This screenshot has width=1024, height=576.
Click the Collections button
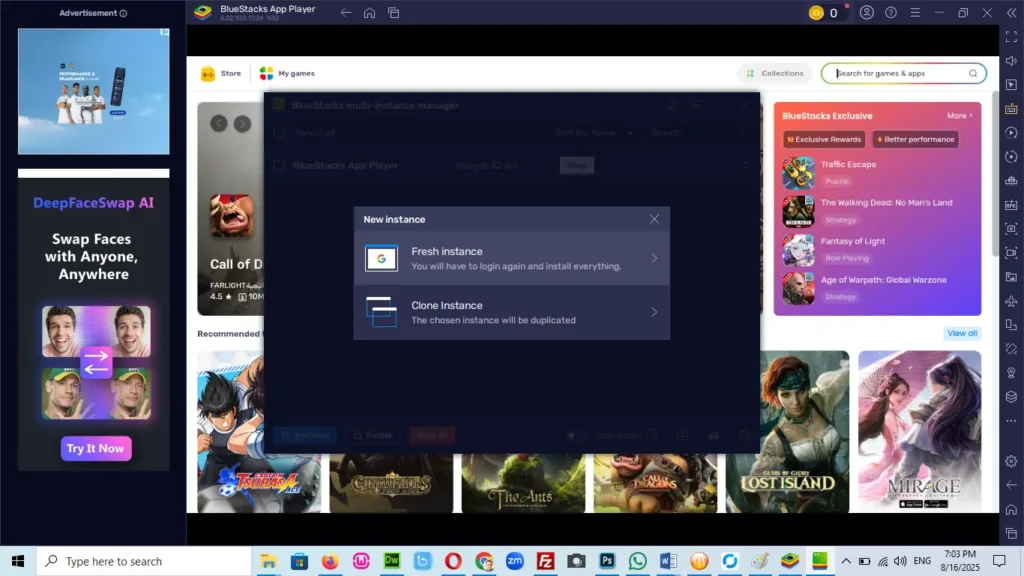[x=774, y=73]
